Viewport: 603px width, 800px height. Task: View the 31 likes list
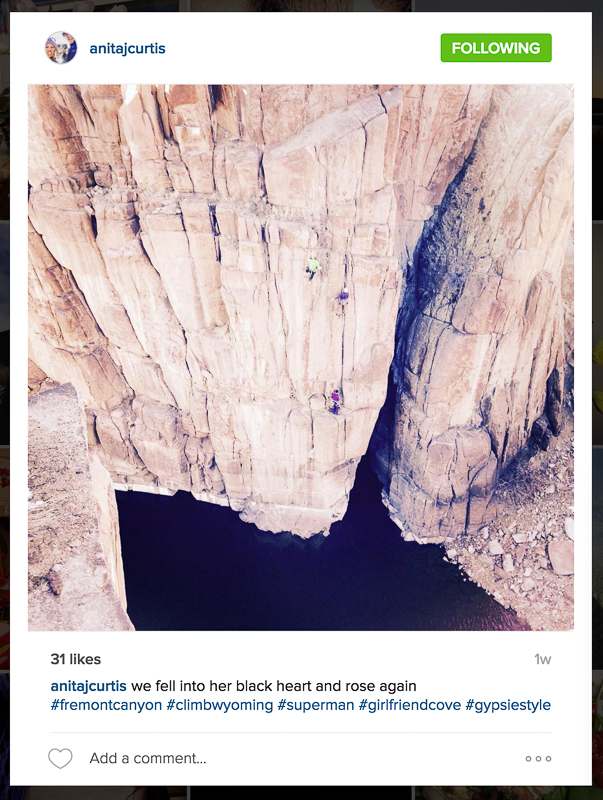pos(76,659)
